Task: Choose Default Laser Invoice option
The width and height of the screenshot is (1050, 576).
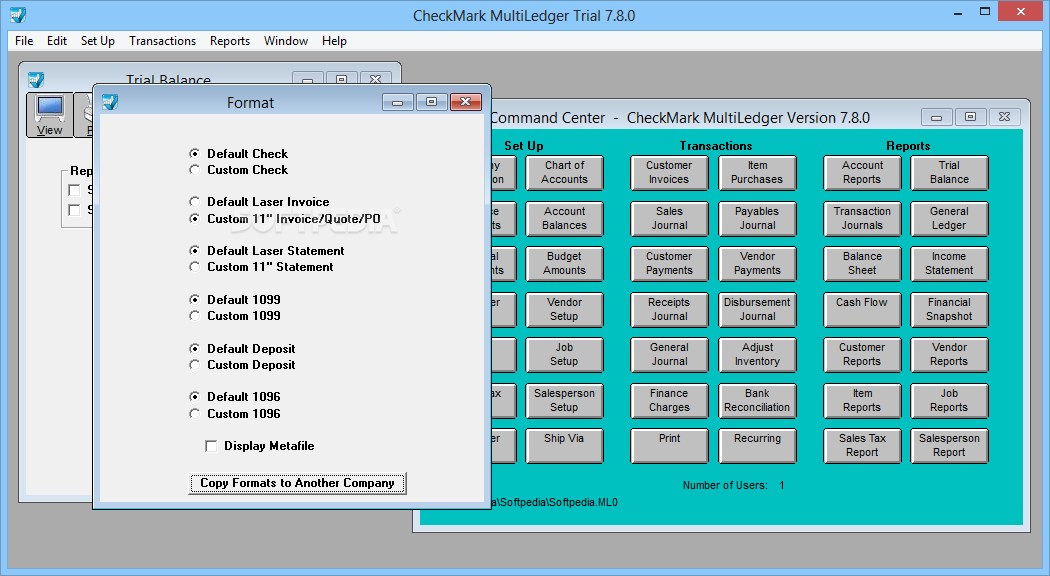Action: [x=194, y=202]
